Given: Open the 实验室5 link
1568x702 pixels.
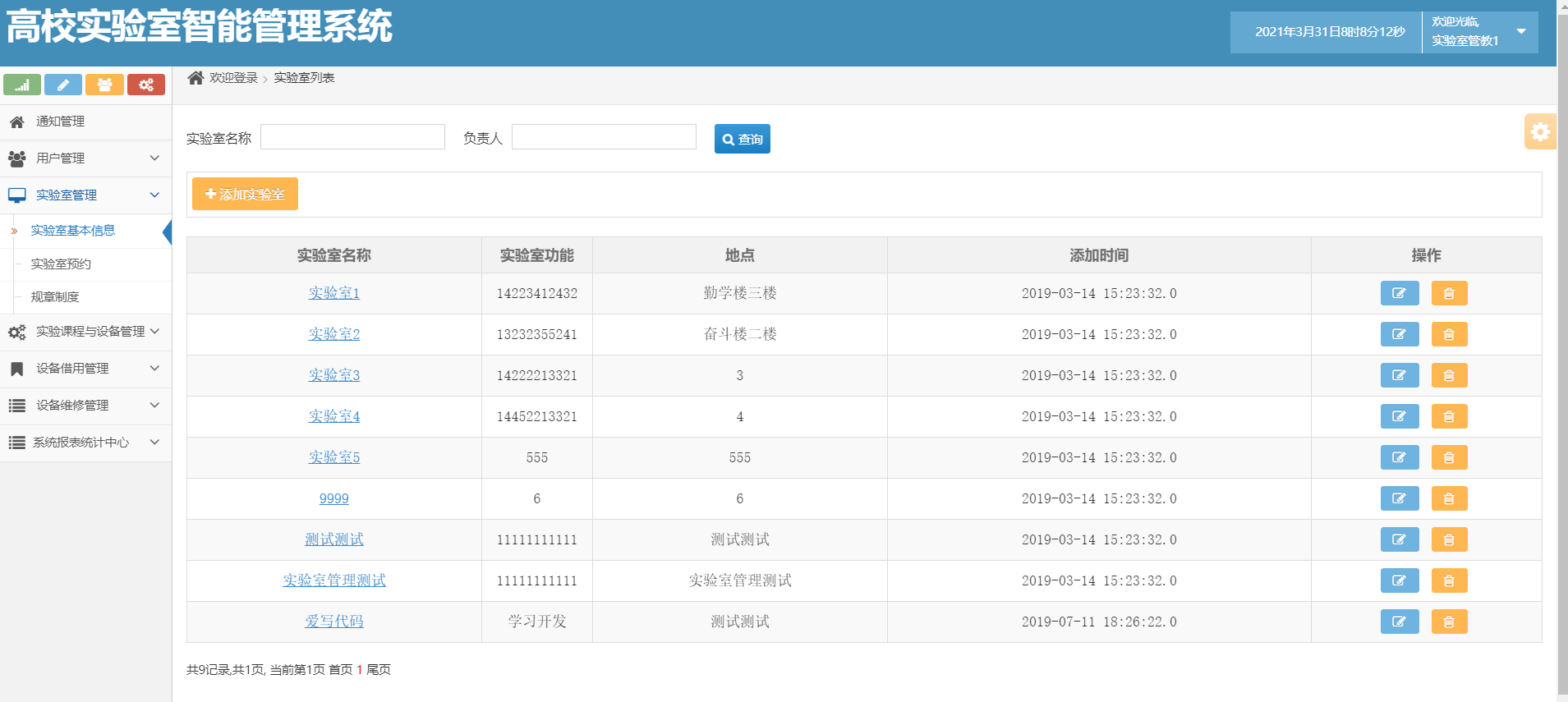Looking at the screenshot, I should tap(334, 457).
